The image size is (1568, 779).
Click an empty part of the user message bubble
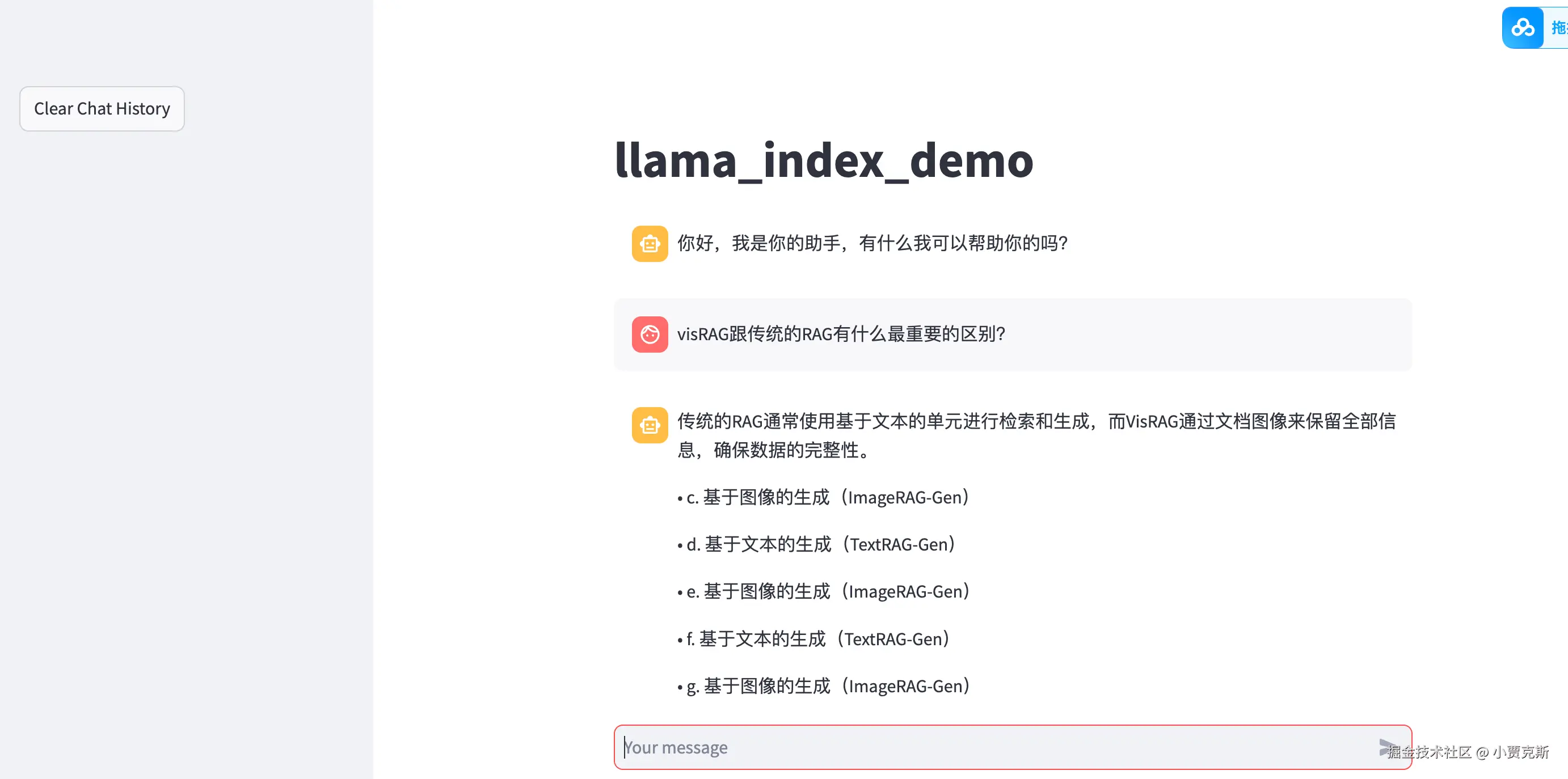(x=1217, y=335)
